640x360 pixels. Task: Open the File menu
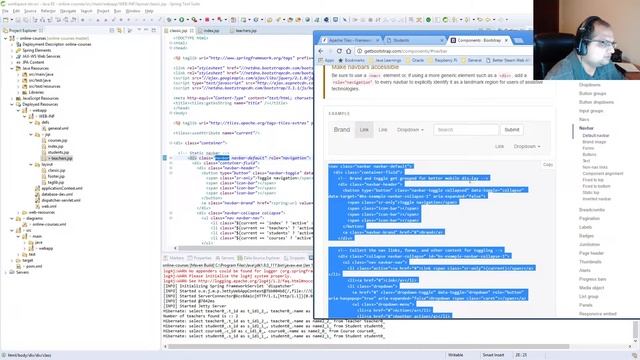(x=5, y=11)
